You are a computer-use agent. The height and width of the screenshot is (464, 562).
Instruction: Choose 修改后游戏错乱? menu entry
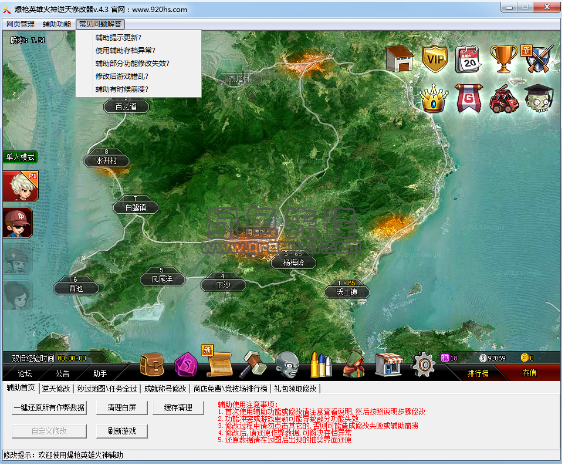[x=122, y=76]
